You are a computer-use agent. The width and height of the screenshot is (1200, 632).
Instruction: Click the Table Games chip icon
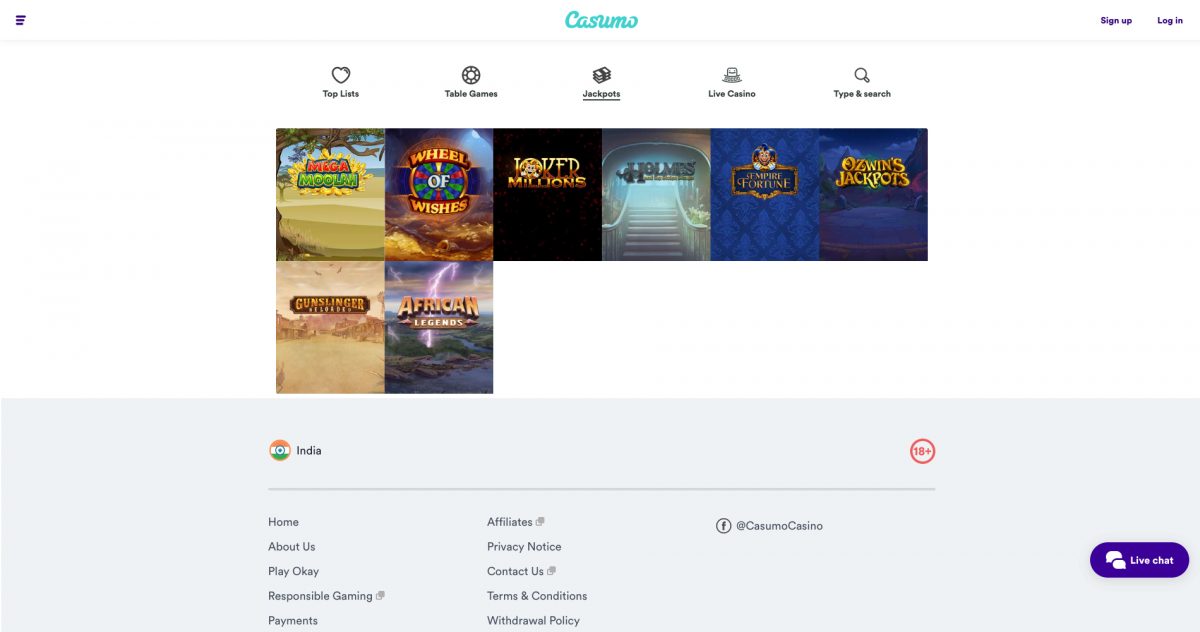tap(471, 75)
